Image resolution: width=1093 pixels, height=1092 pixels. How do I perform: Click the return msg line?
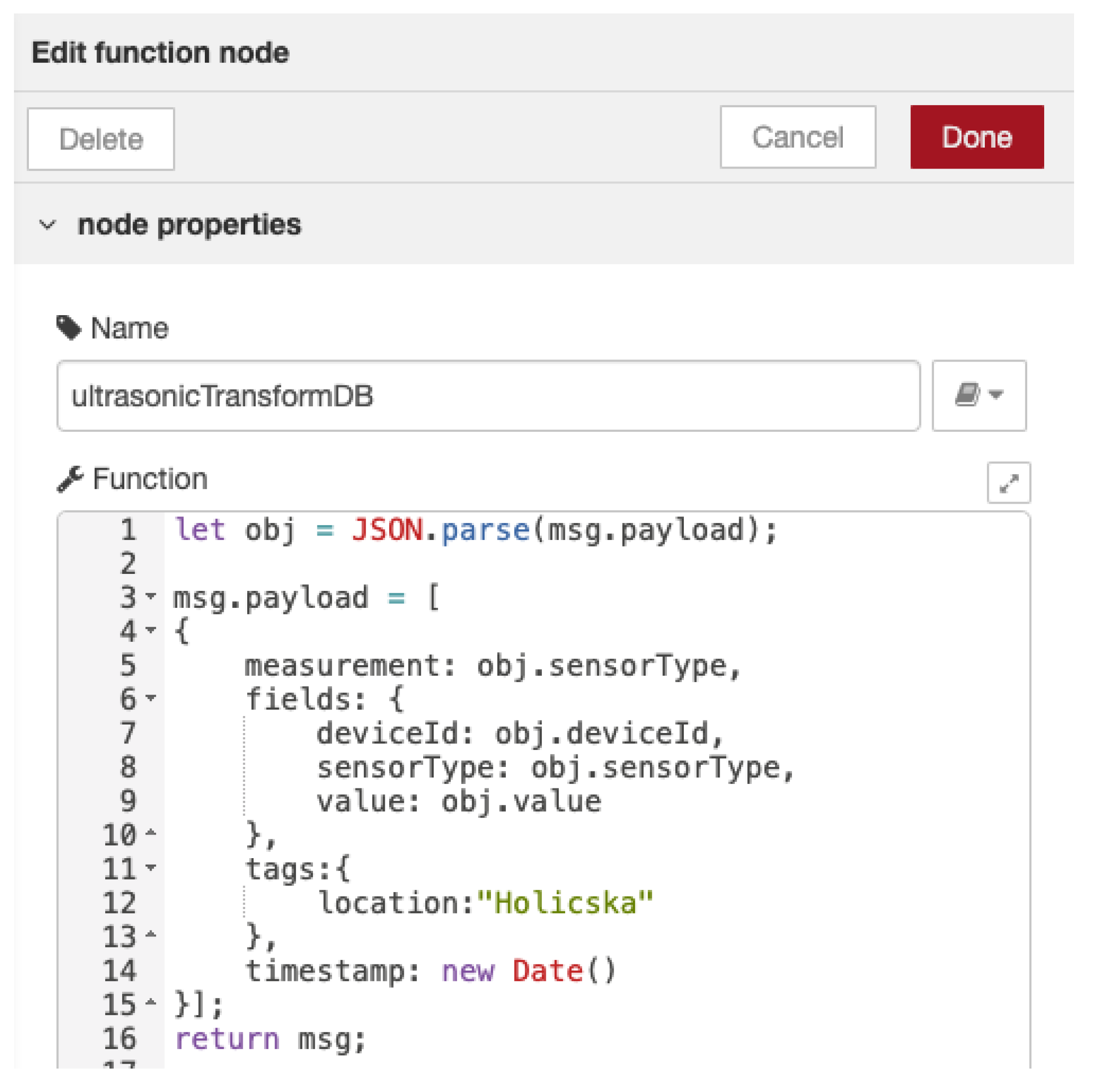coord(271,1039)
